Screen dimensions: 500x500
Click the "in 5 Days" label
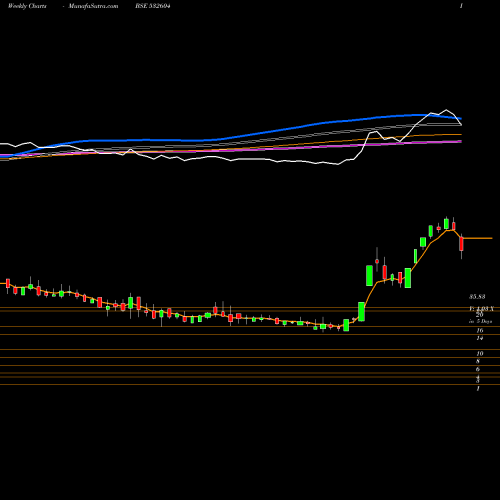coord(480,321)
